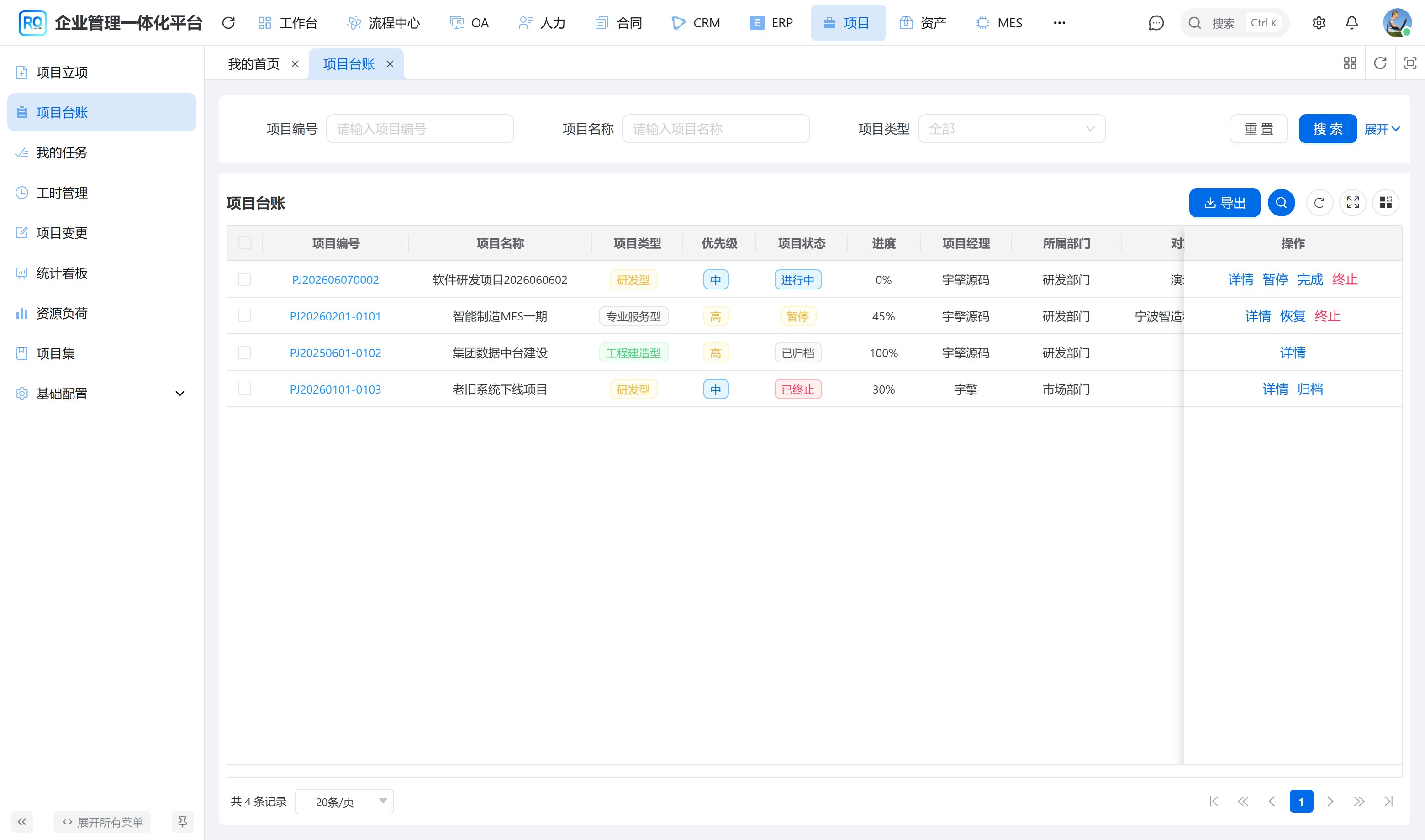Open 流程中心 in top navigation
The width and height of the screenshot is (1425, 840).
point(383,23)
